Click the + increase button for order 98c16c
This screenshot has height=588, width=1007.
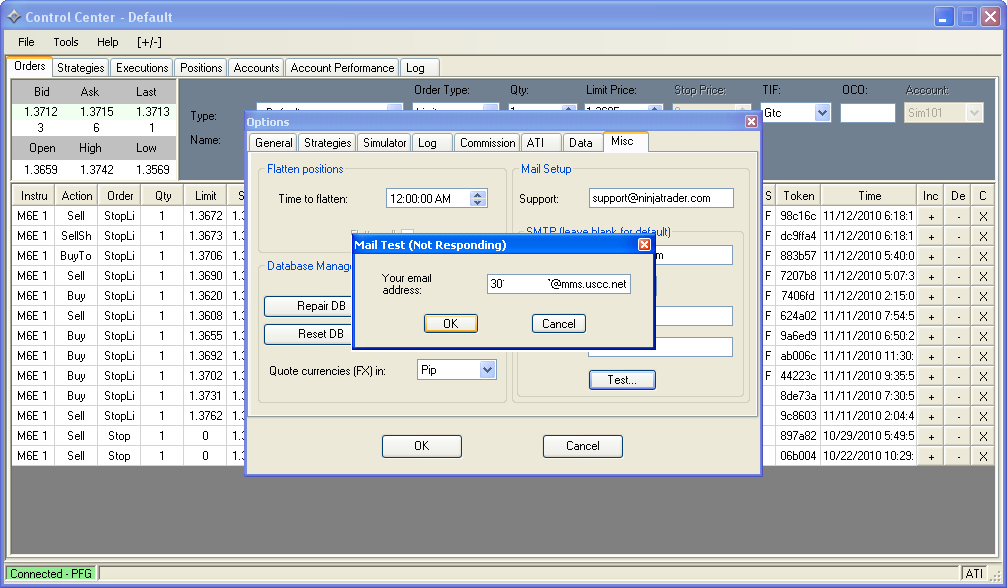[x=931, y=216]
